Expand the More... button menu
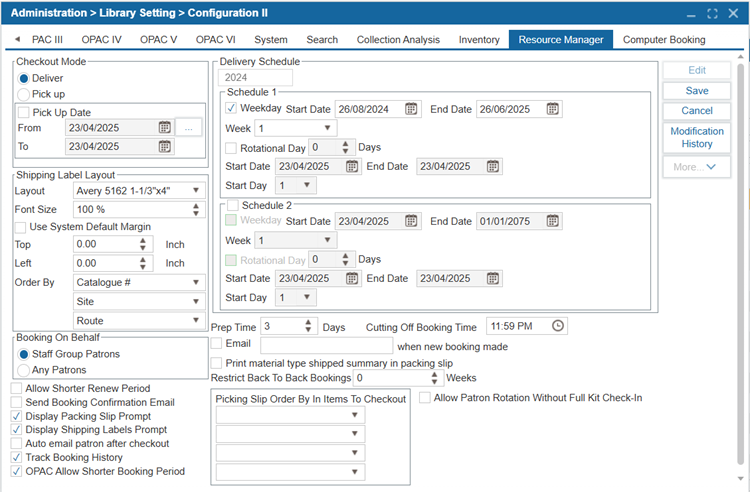750x492 pixels. [x=696, y=167]
